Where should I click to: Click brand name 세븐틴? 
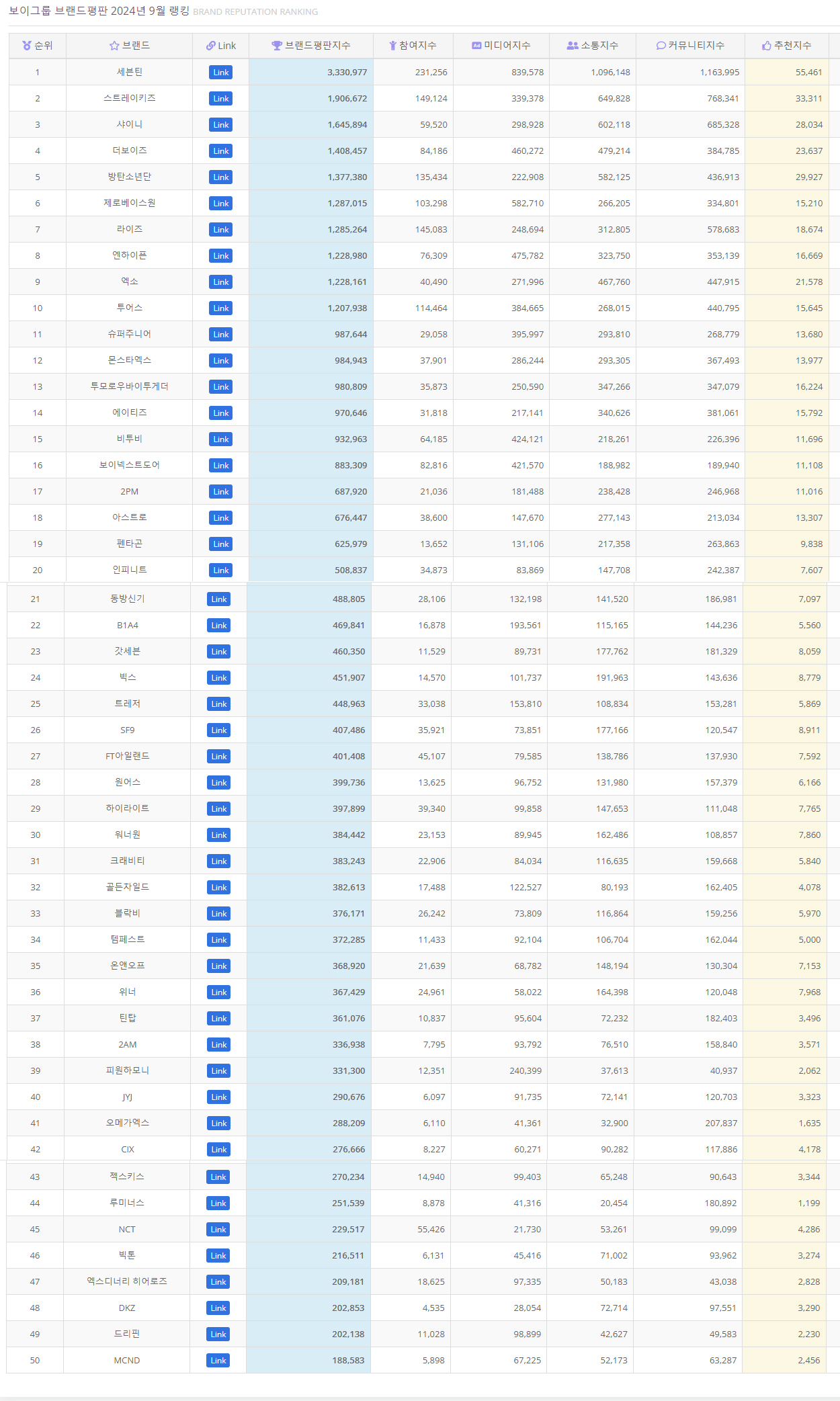click(x=130, y=72)
